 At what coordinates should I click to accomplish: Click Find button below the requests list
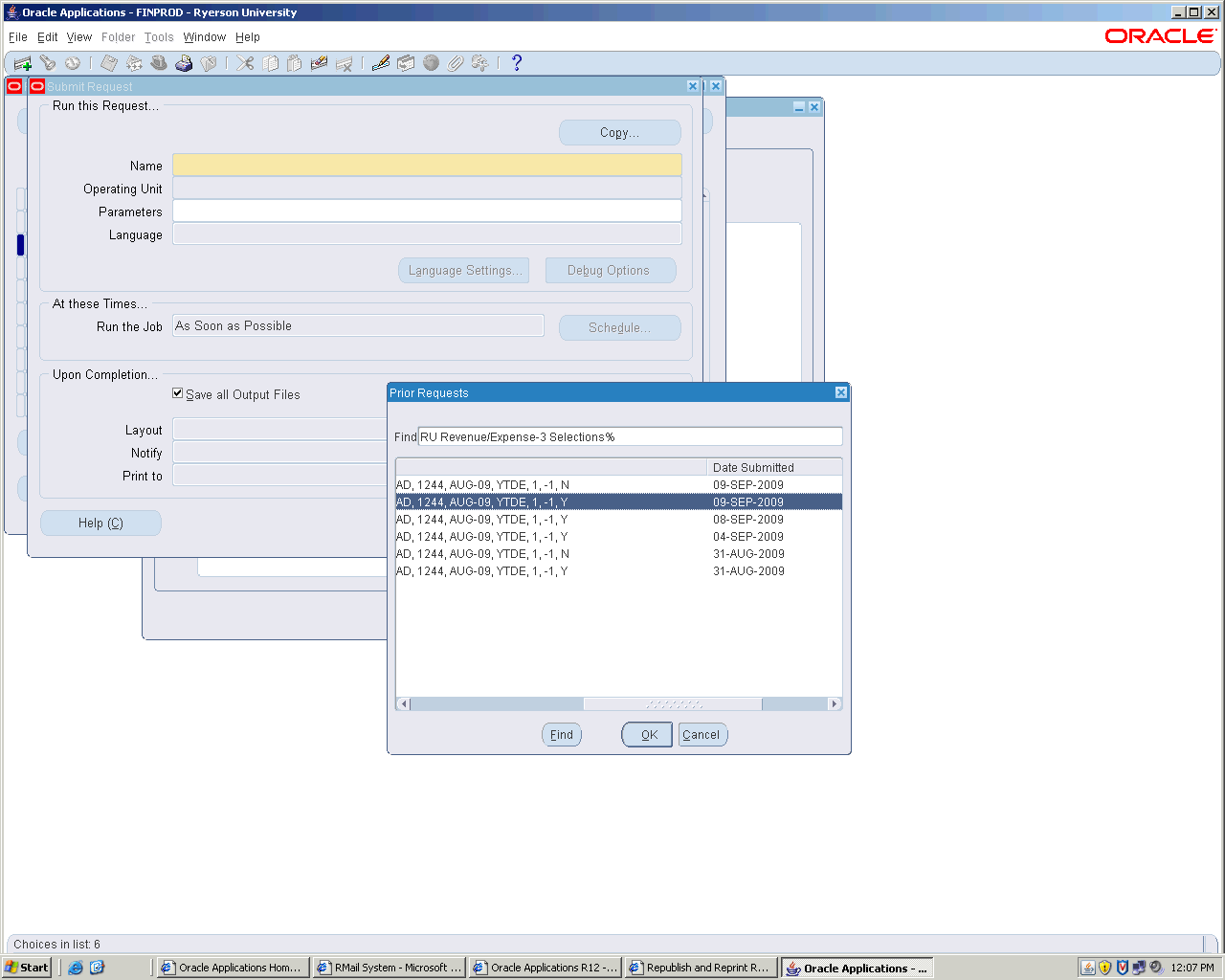[562, 735]
